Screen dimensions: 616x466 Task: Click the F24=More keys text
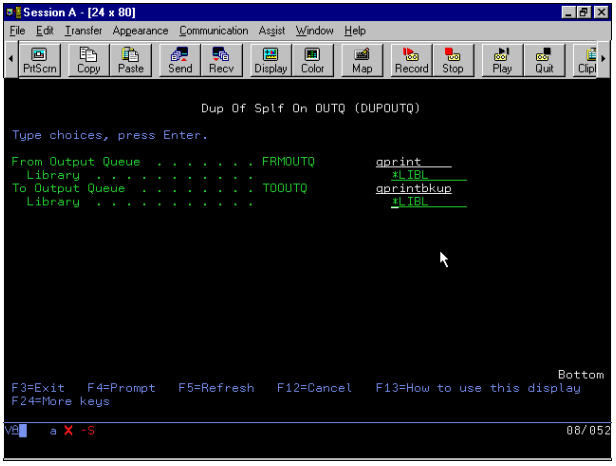[60, 402]
